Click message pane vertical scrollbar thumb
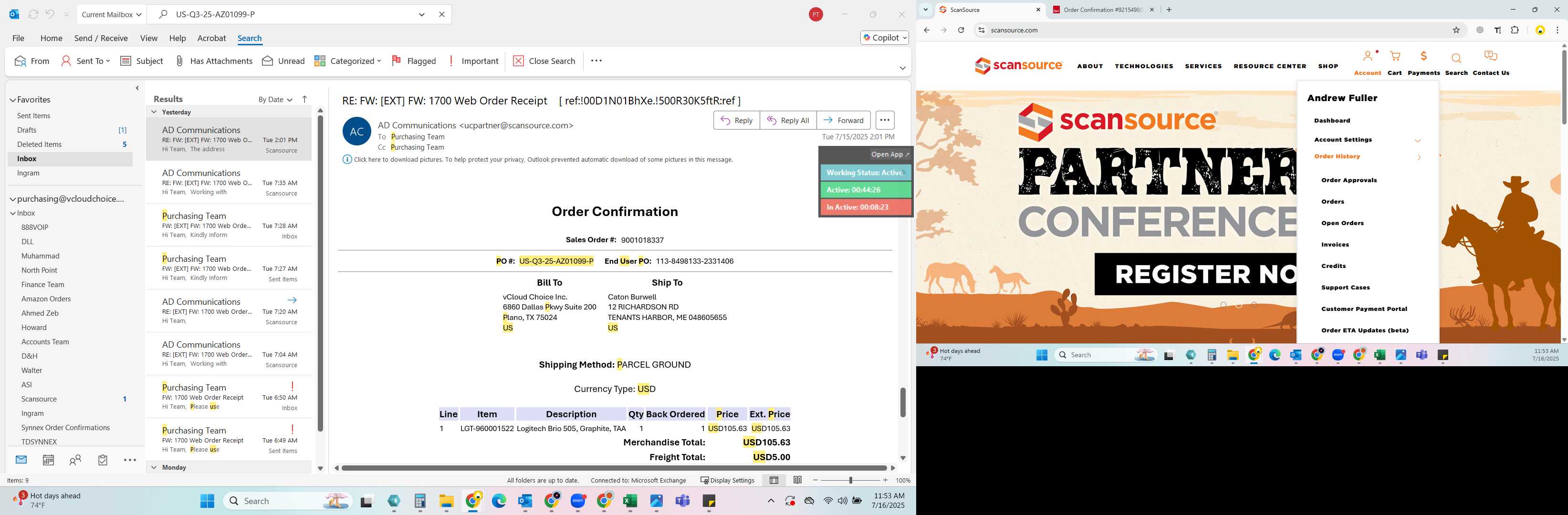This screenshot has width=1568, height=515. click(903, 402)
